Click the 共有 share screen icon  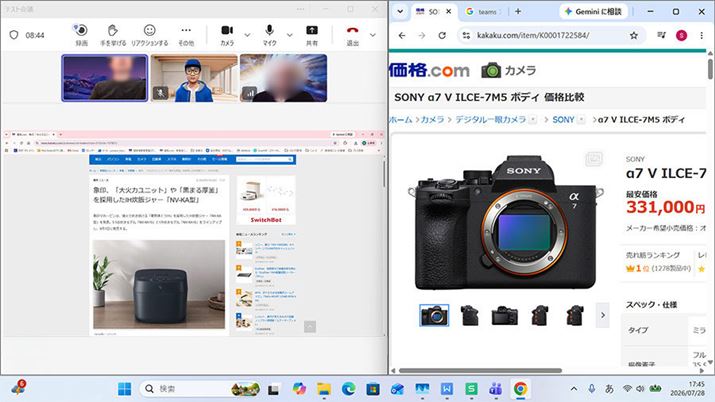312,31
